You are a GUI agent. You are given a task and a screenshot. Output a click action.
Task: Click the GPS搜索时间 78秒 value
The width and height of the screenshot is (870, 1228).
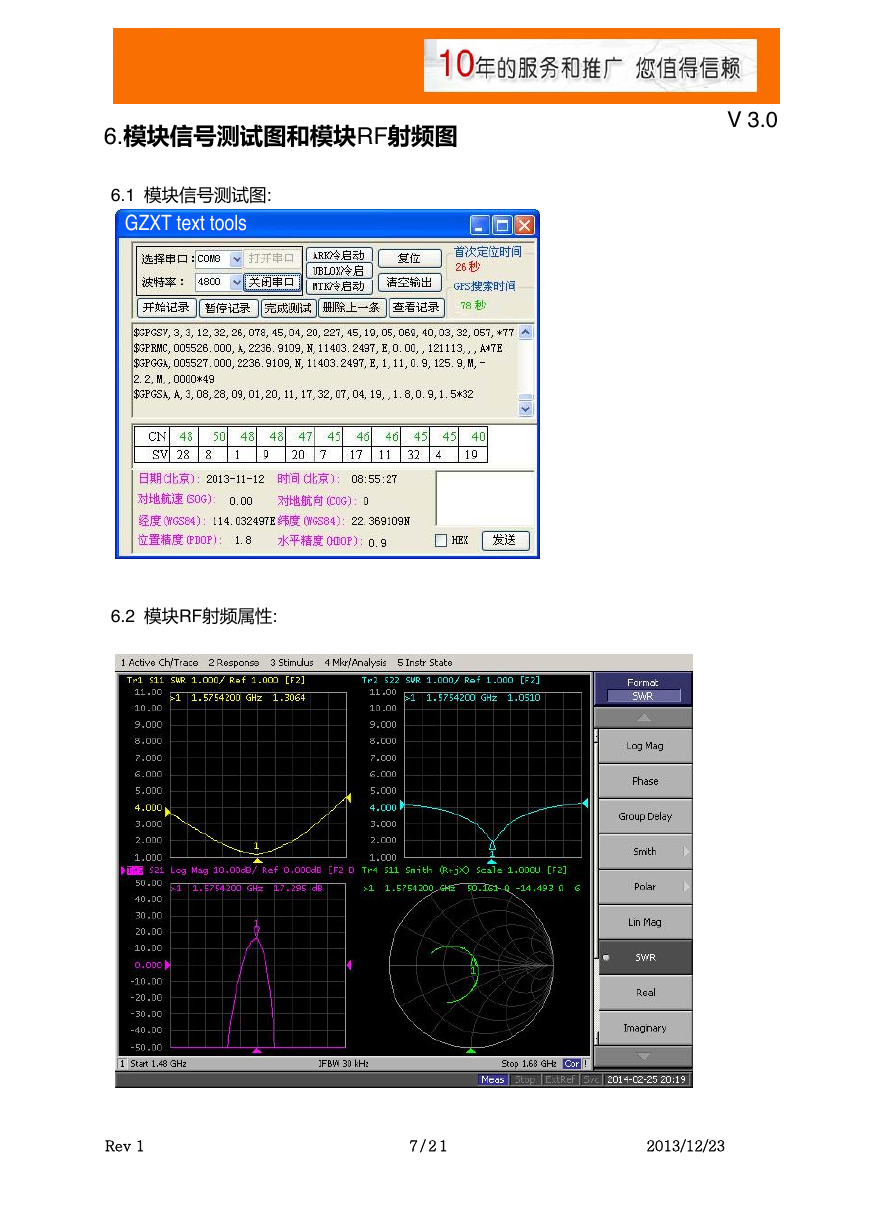click(x=473, y=305)
